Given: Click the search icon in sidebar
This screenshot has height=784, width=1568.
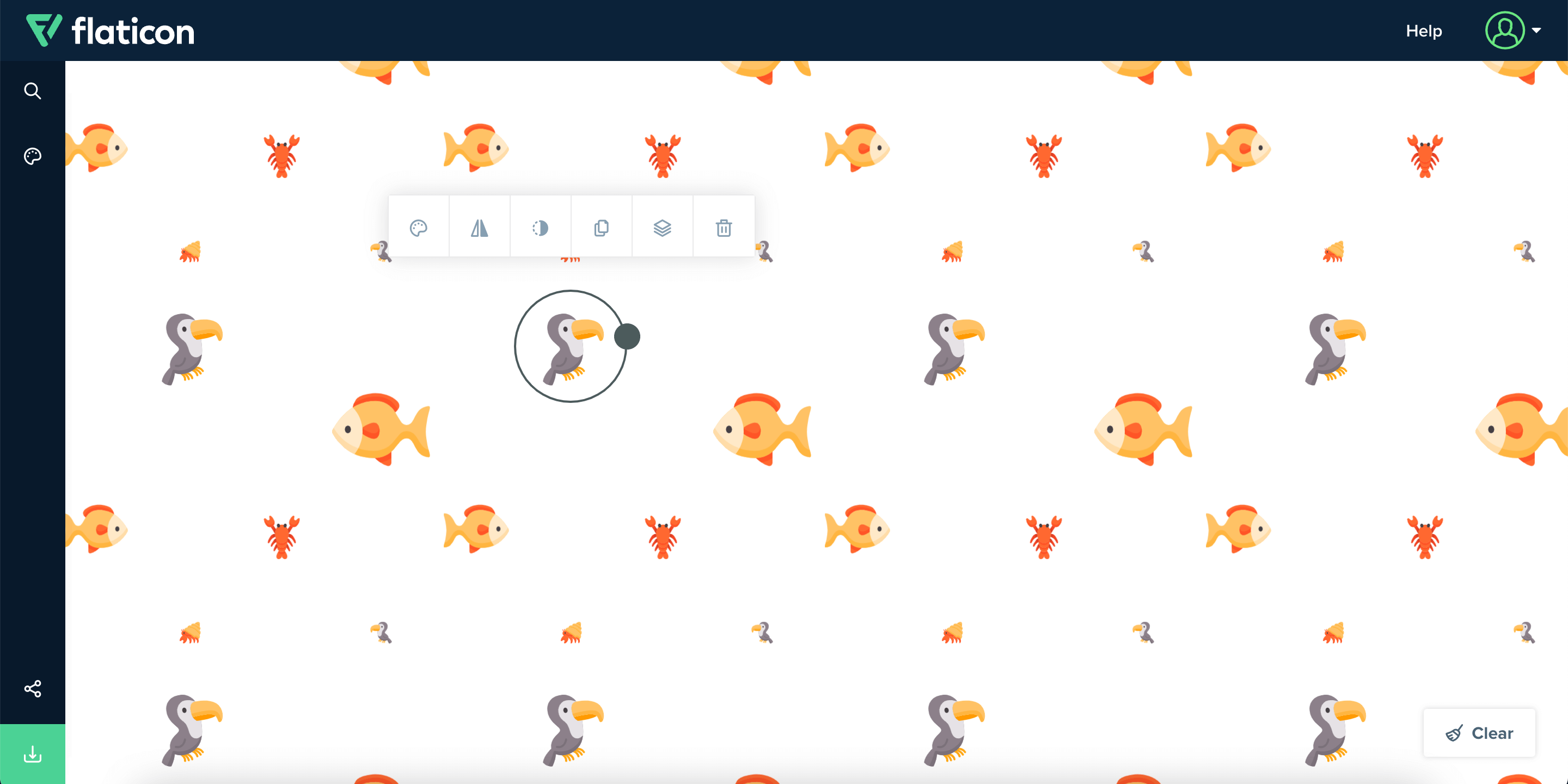Looking at the screenshot, I should tap(31, 91).
